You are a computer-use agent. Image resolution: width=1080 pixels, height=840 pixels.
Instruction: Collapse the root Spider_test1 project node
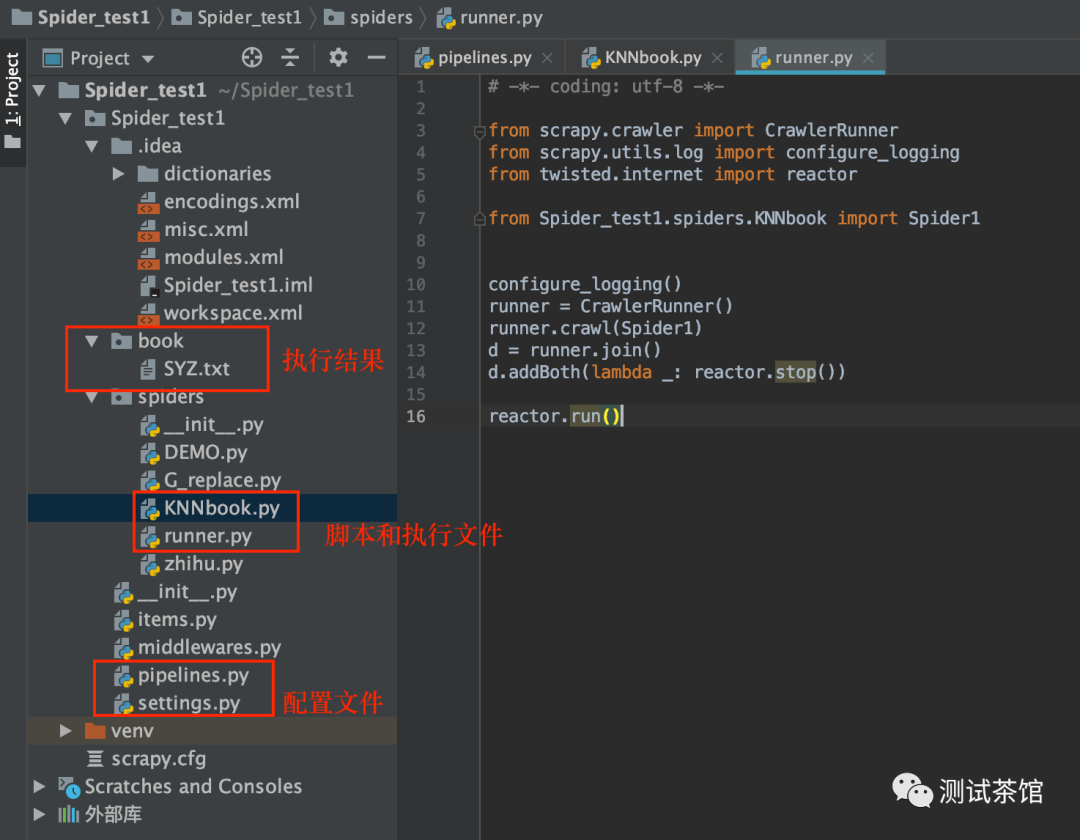tap(39, 90)
